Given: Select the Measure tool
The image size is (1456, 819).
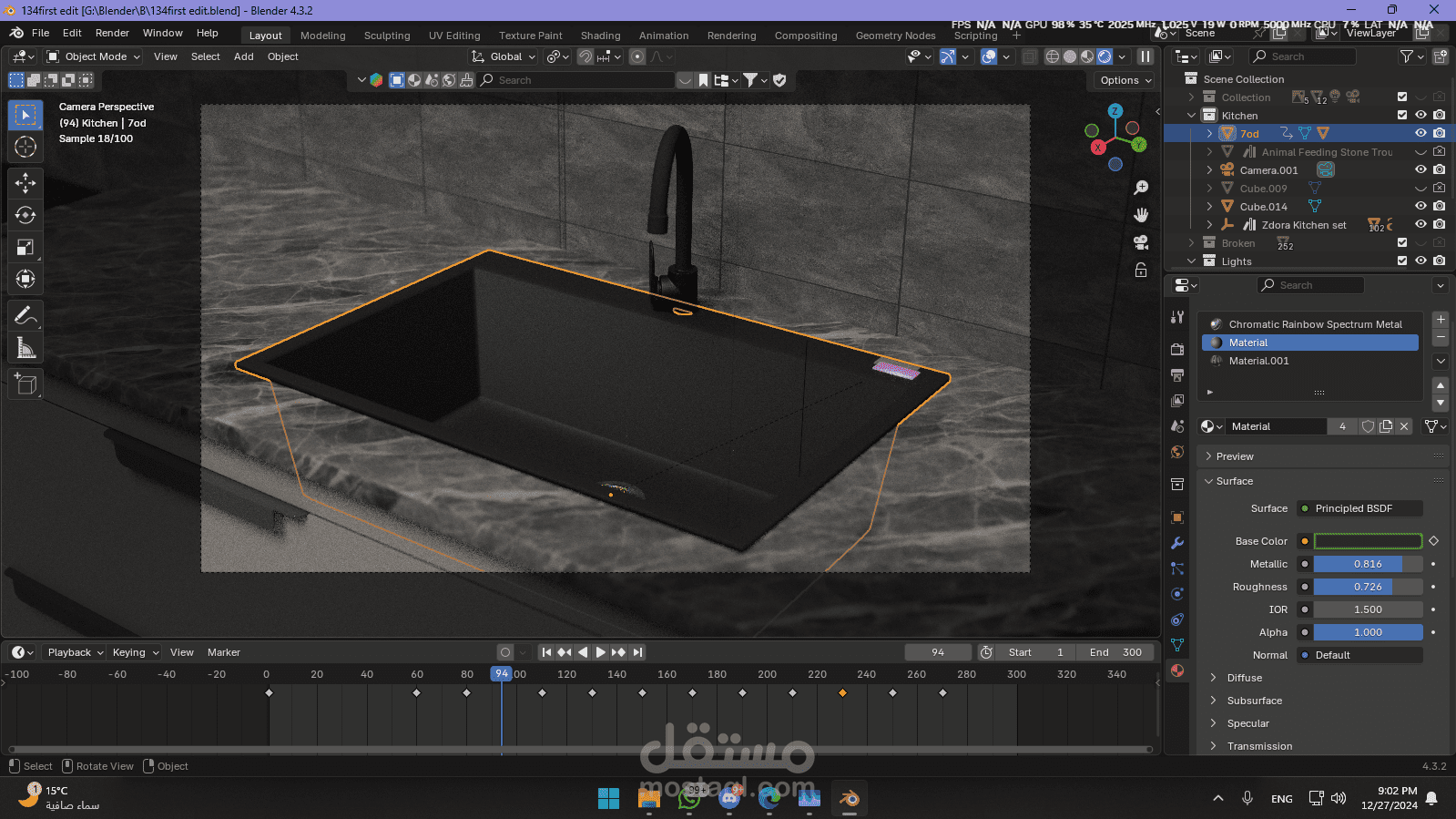Looking at the screenshot, I should point(25,348).
